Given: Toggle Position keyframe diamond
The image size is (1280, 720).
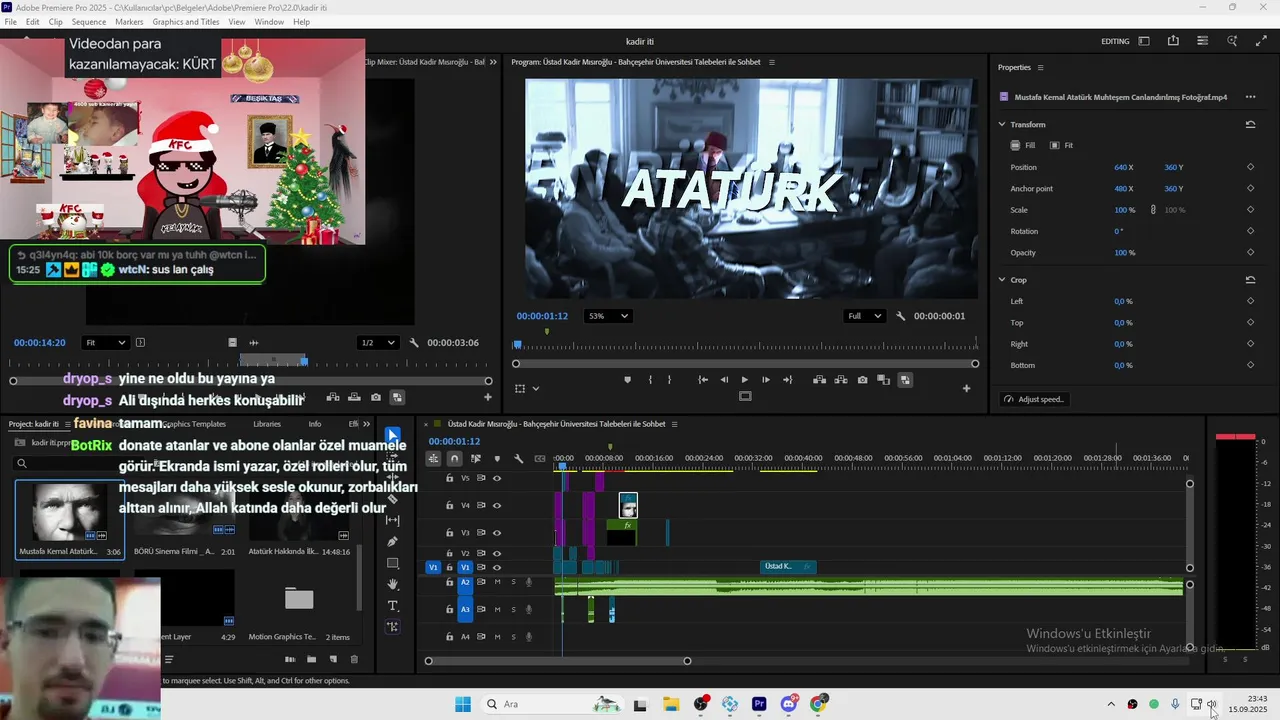Looking at the screenshot, I should pyautogui.click(x=1250, y=167).
